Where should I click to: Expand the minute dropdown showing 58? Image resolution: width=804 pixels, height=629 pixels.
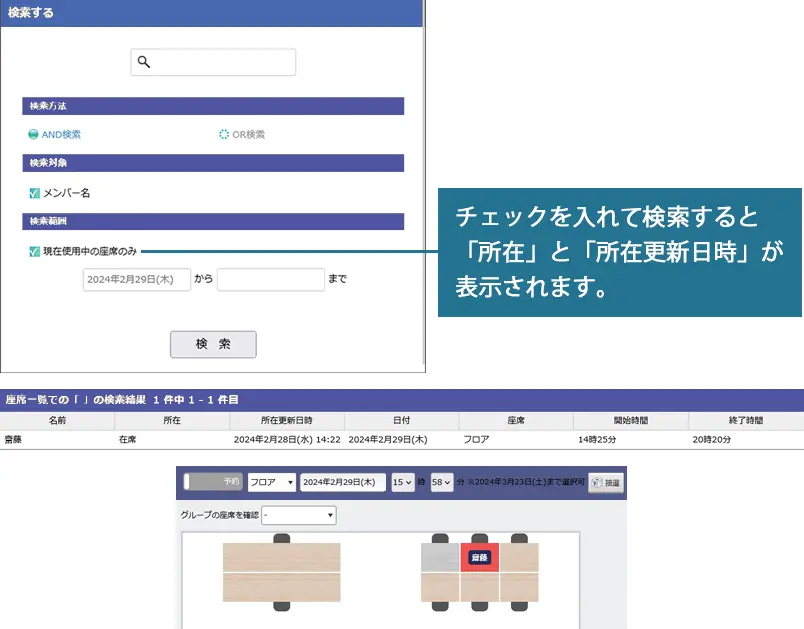442,482
